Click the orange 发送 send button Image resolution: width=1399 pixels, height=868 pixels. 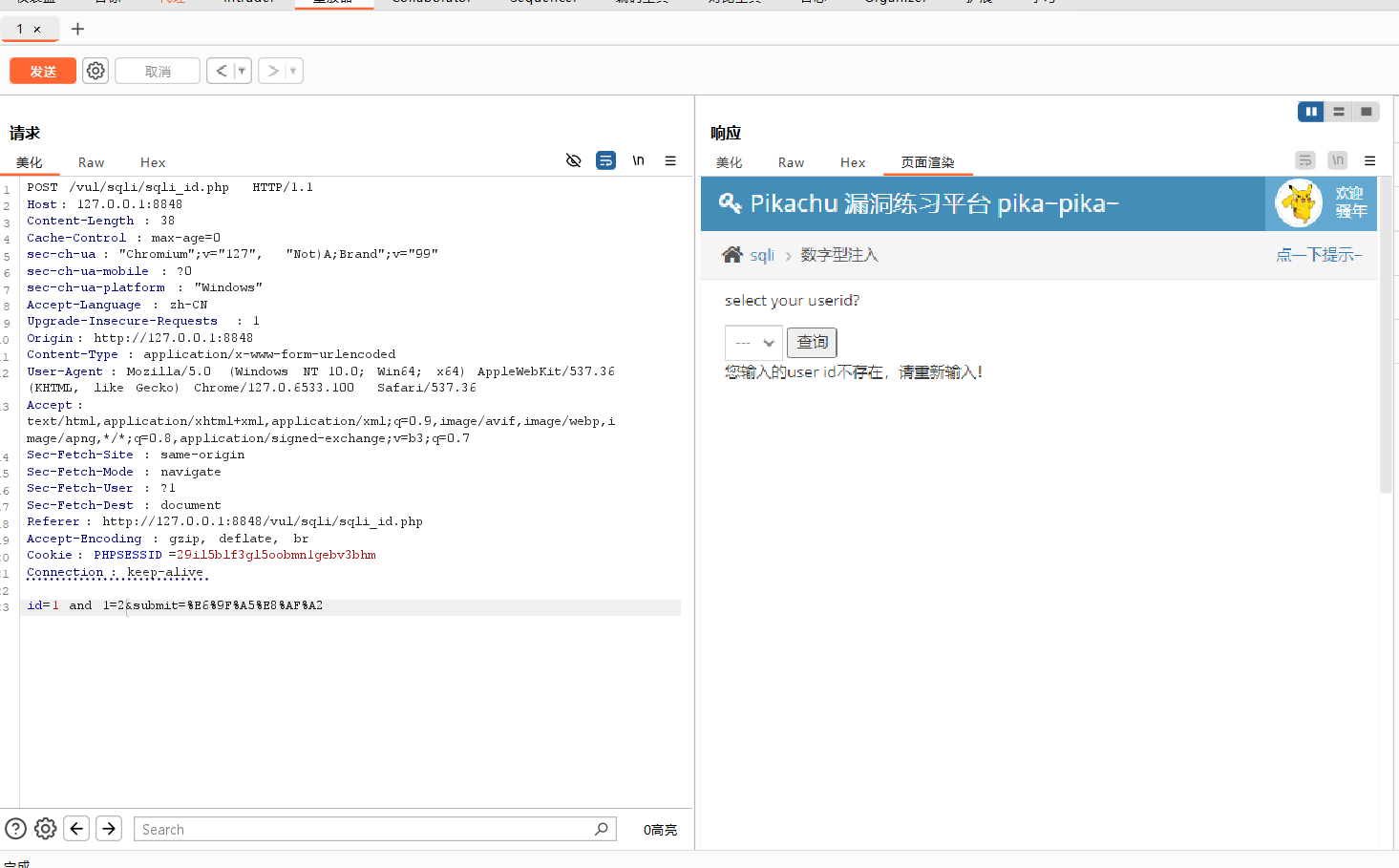[43, 71]
